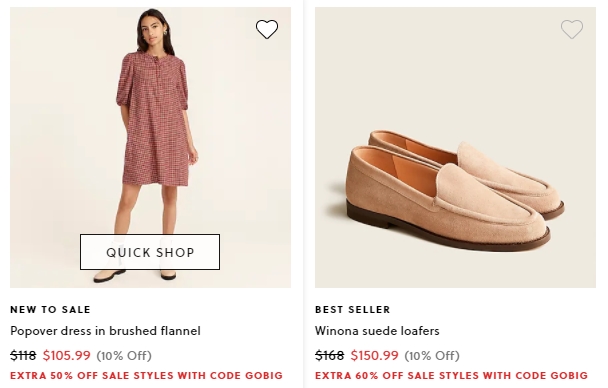Click the 'Extra 60% off' GOBIG promo text
608x388 pixels.
pyautogui.click(x=451, y=376)
